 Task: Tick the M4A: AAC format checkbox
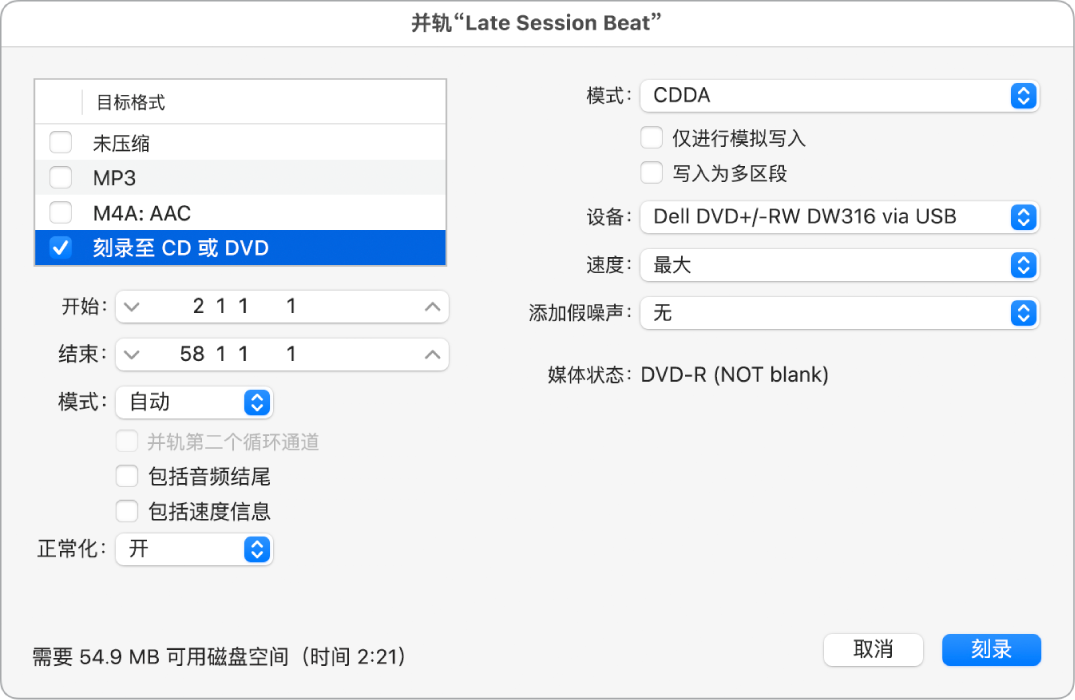pos(61,213)
